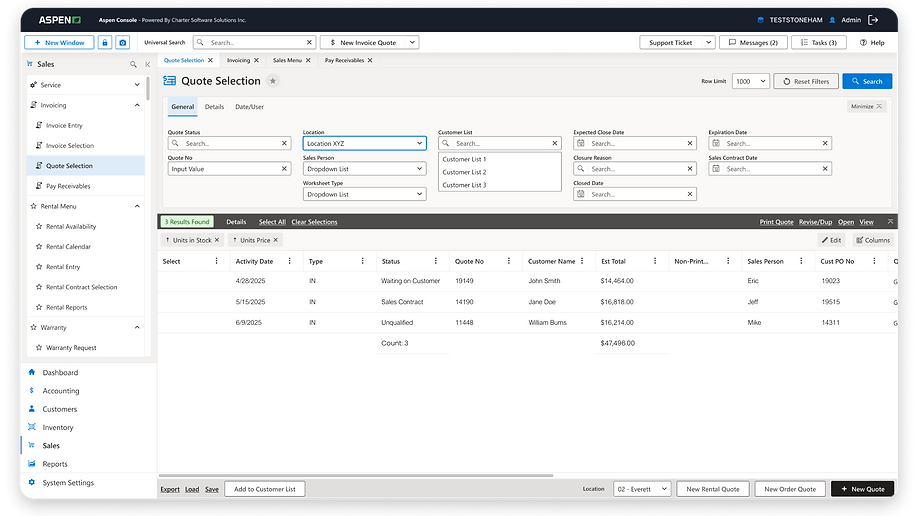Open Est Total column options menu
The width and height of the screenshot is (918, 516).
655,261
